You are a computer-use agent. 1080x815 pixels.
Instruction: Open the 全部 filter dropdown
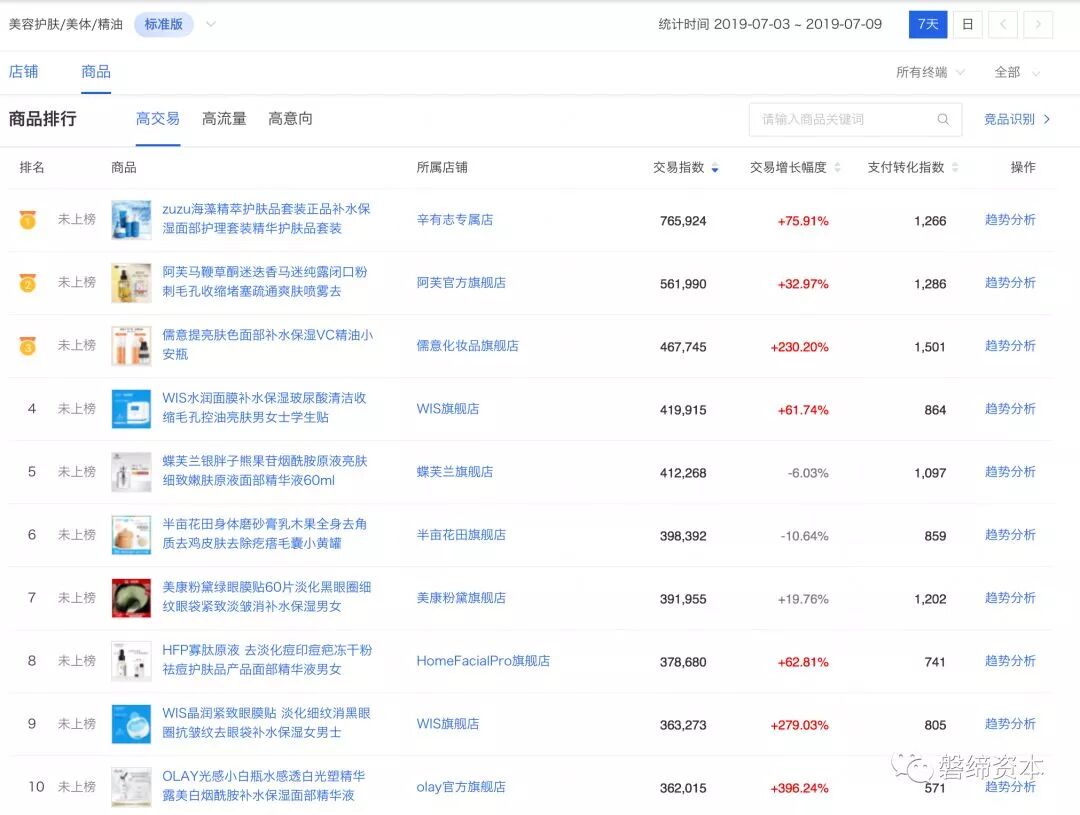pyautogui.click(x=1017, y=72)
